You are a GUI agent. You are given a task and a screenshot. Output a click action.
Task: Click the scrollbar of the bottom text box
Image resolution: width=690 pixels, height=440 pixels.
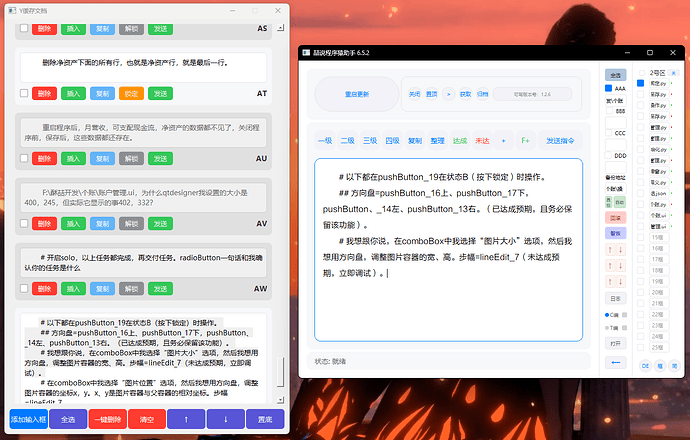pos(280,372)
